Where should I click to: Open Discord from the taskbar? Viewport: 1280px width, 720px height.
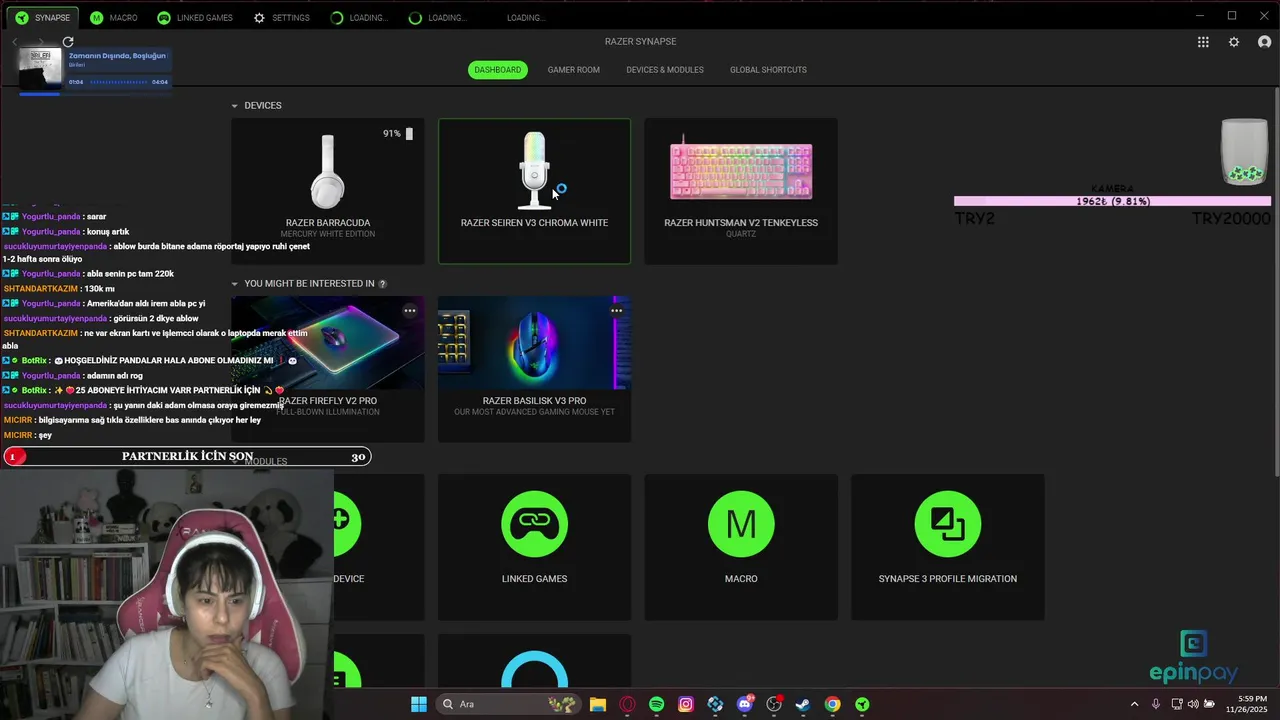[x=745, y=704]
